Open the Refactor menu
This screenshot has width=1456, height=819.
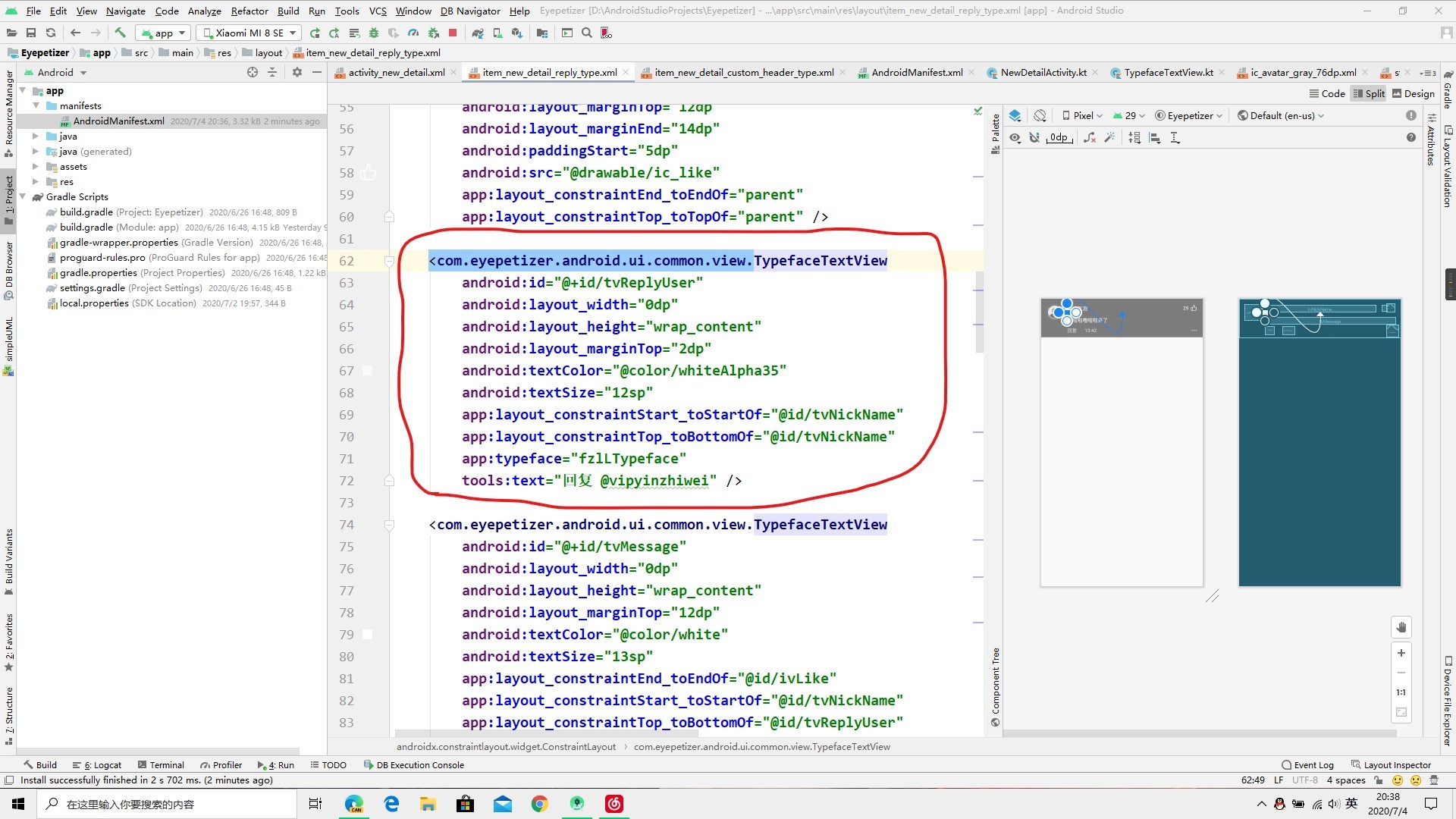(249, 11)
